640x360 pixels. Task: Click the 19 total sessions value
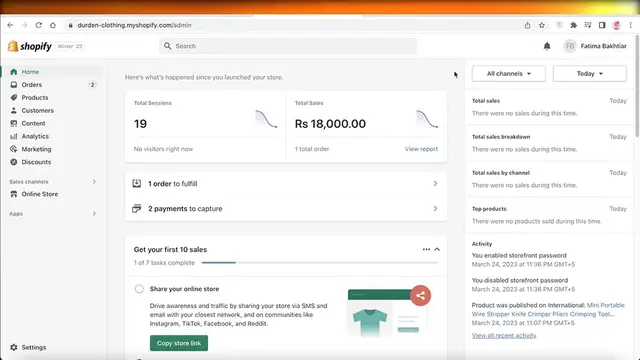coord(140,124)
